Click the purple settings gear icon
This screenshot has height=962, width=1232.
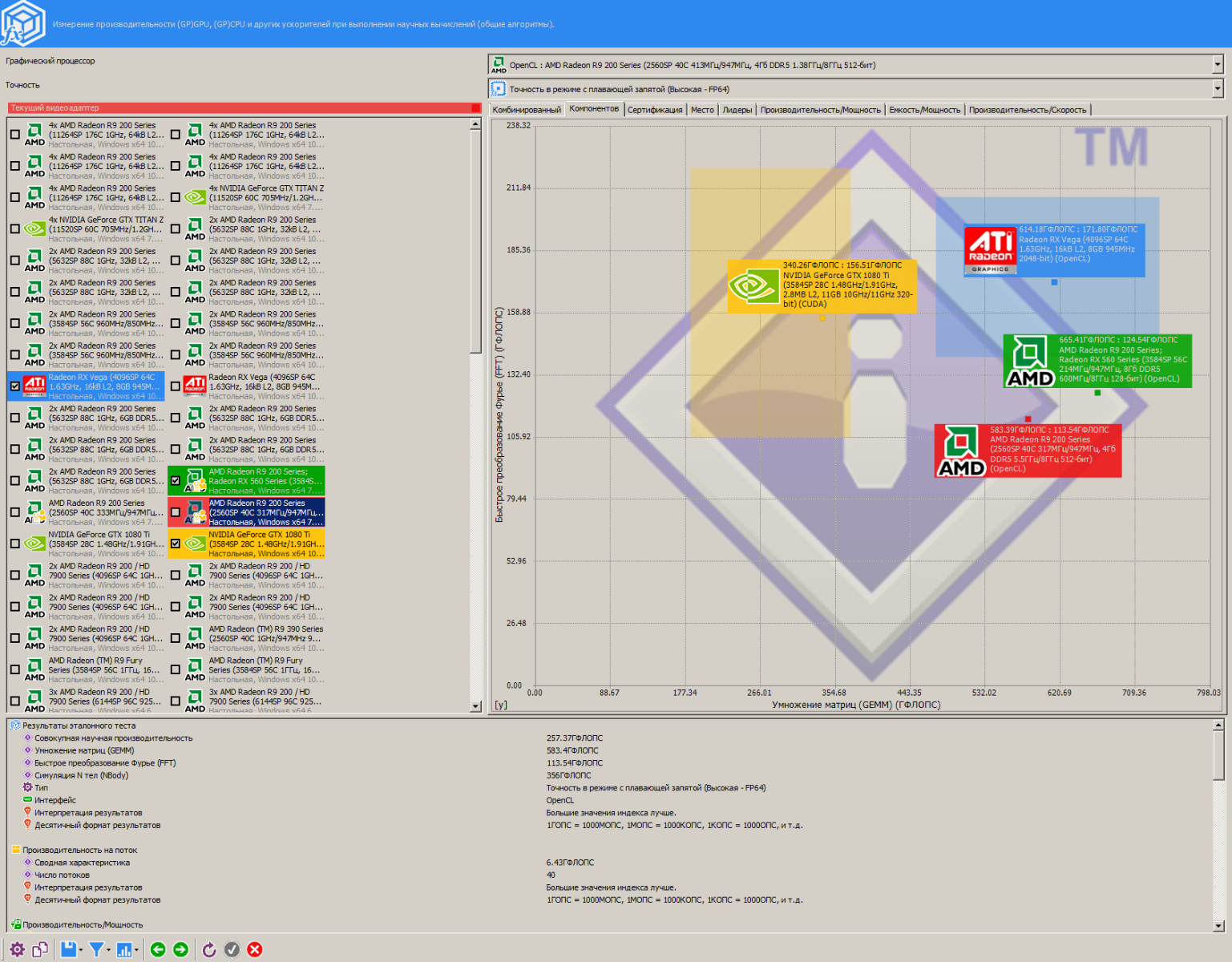(x=17, y=950)
